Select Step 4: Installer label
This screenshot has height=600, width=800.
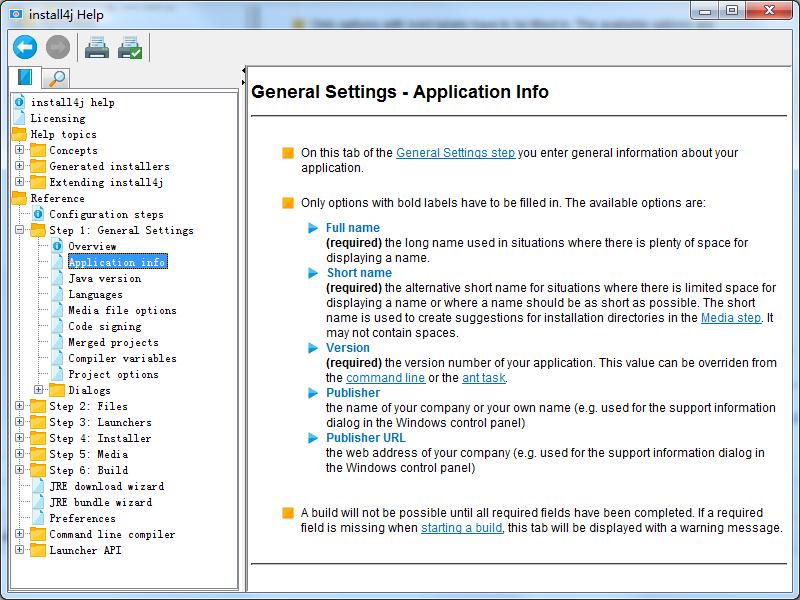(x=100, y=438)
